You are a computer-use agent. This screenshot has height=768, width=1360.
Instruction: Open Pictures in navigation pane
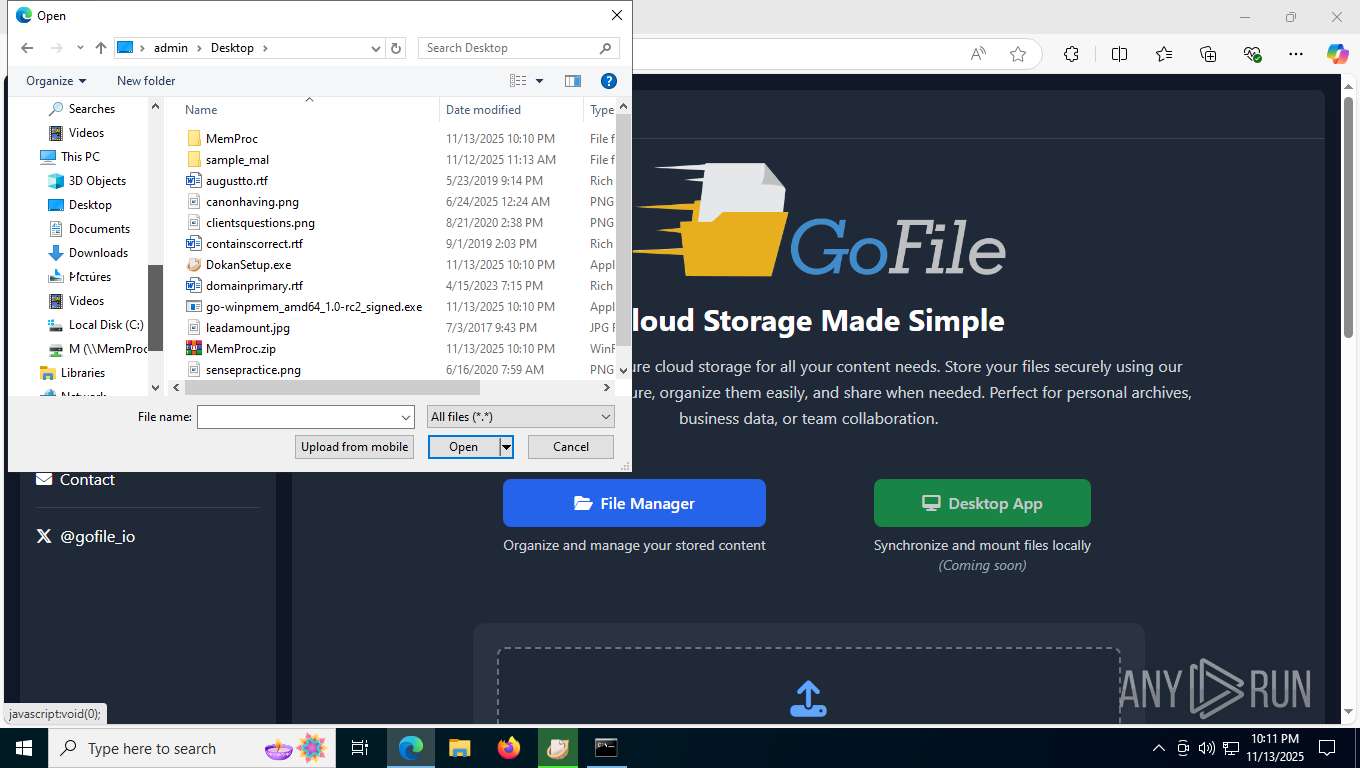(90, 277)
